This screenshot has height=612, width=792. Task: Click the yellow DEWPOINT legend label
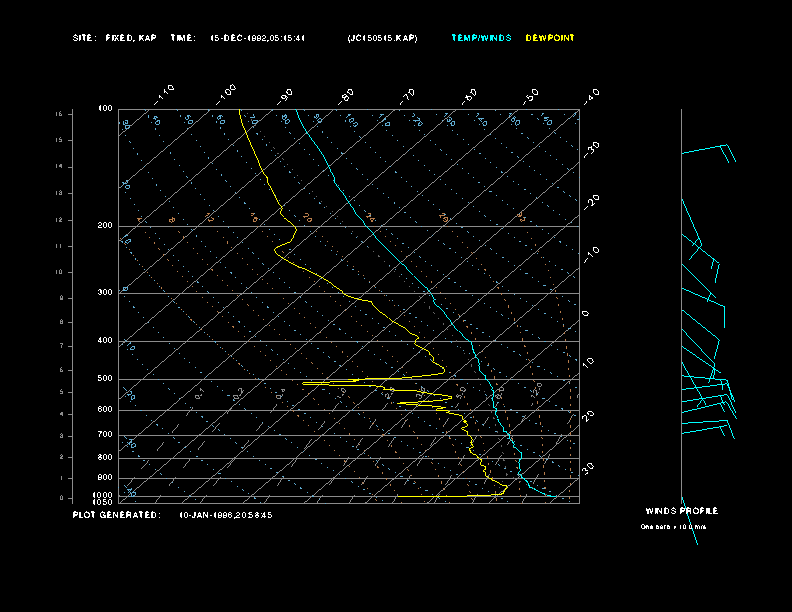[550, 38]
